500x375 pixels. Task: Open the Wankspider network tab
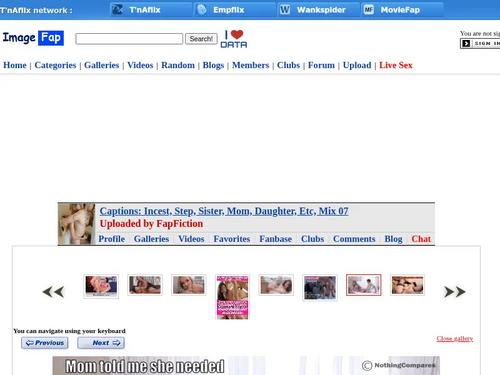click(319, 10)
